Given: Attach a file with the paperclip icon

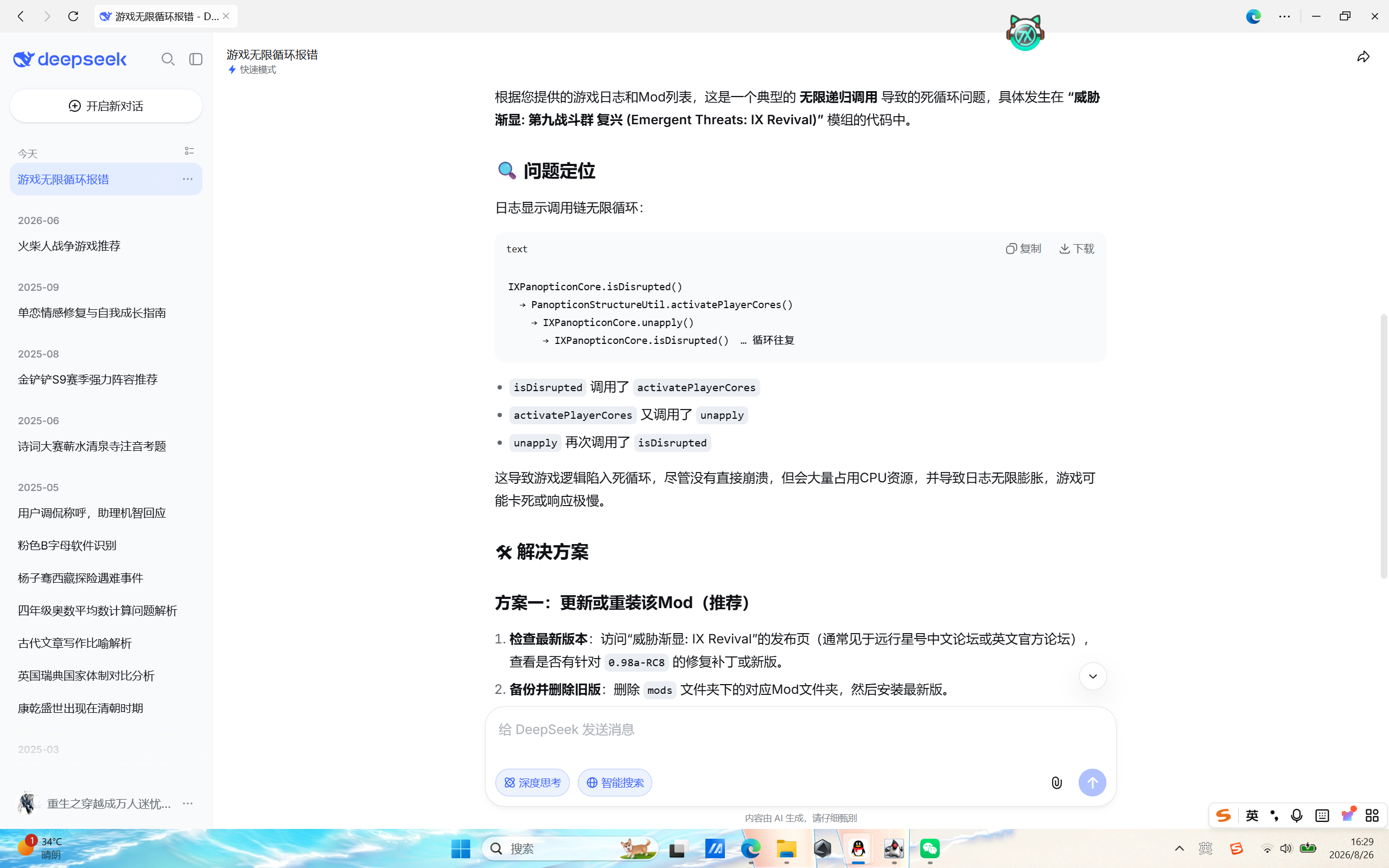Looking at the screenshot, I should click(1057, 782).
